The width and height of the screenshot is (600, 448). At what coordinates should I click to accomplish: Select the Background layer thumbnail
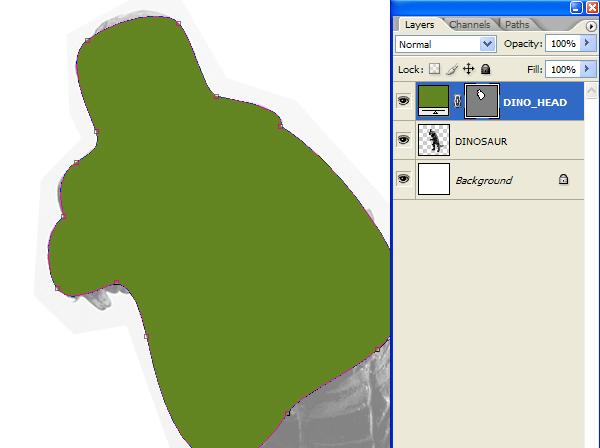coord(434,179)
